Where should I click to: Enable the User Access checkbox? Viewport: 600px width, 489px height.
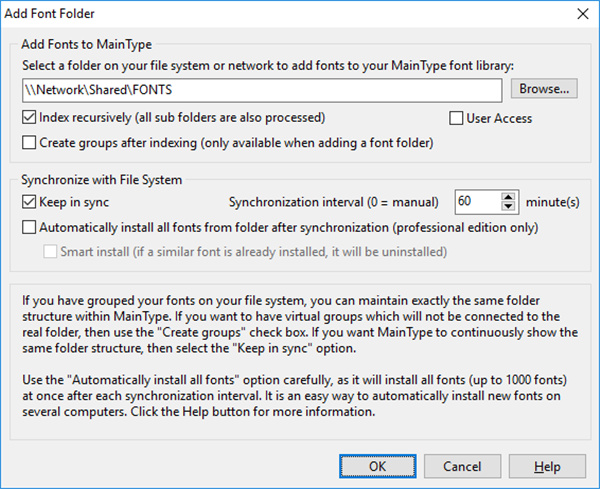pyautogui.click(x=456, y=118)
